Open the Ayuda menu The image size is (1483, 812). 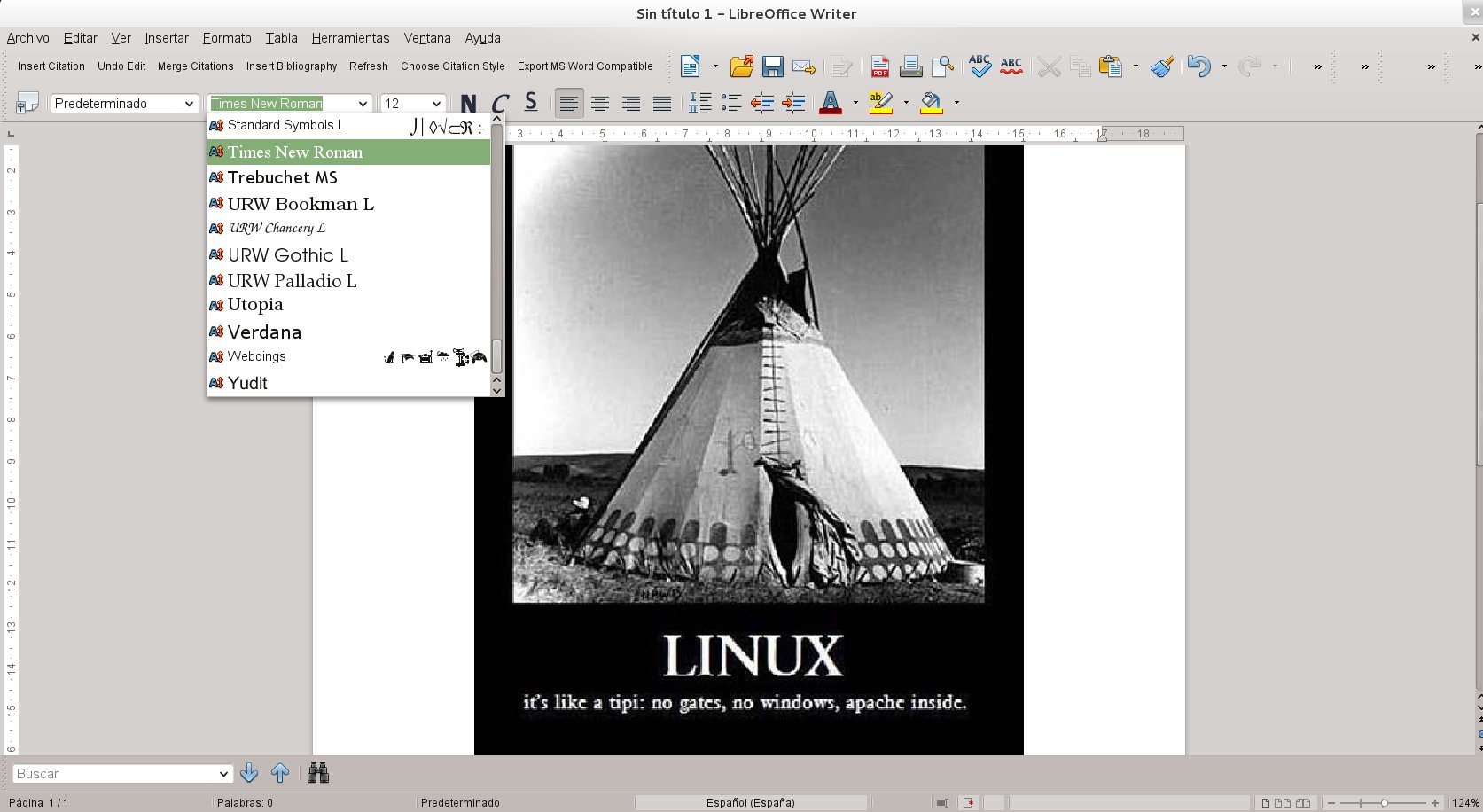click(483, 38)
